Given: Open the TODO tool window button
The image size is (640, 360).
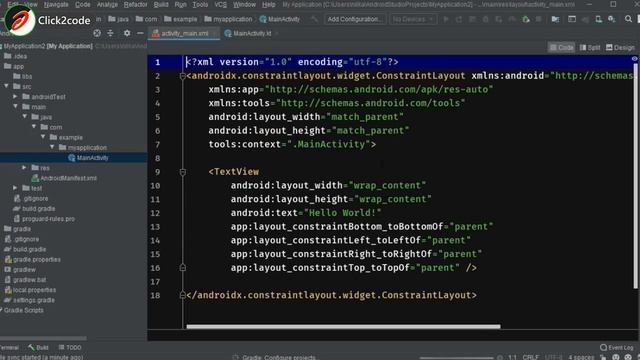Looking at the screenshot, I should [70, 348].
